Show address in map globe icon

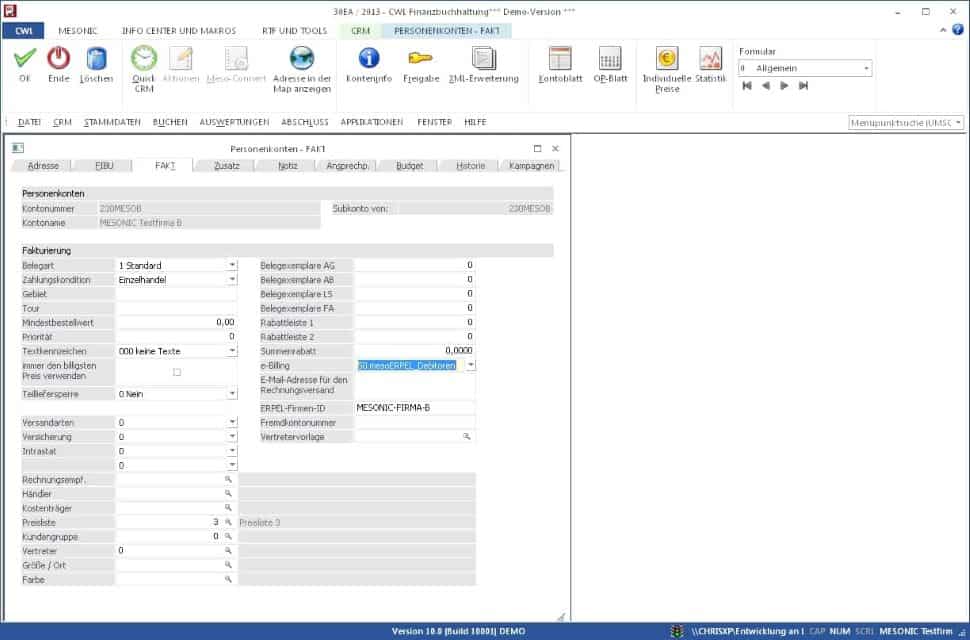pos(302,59)
